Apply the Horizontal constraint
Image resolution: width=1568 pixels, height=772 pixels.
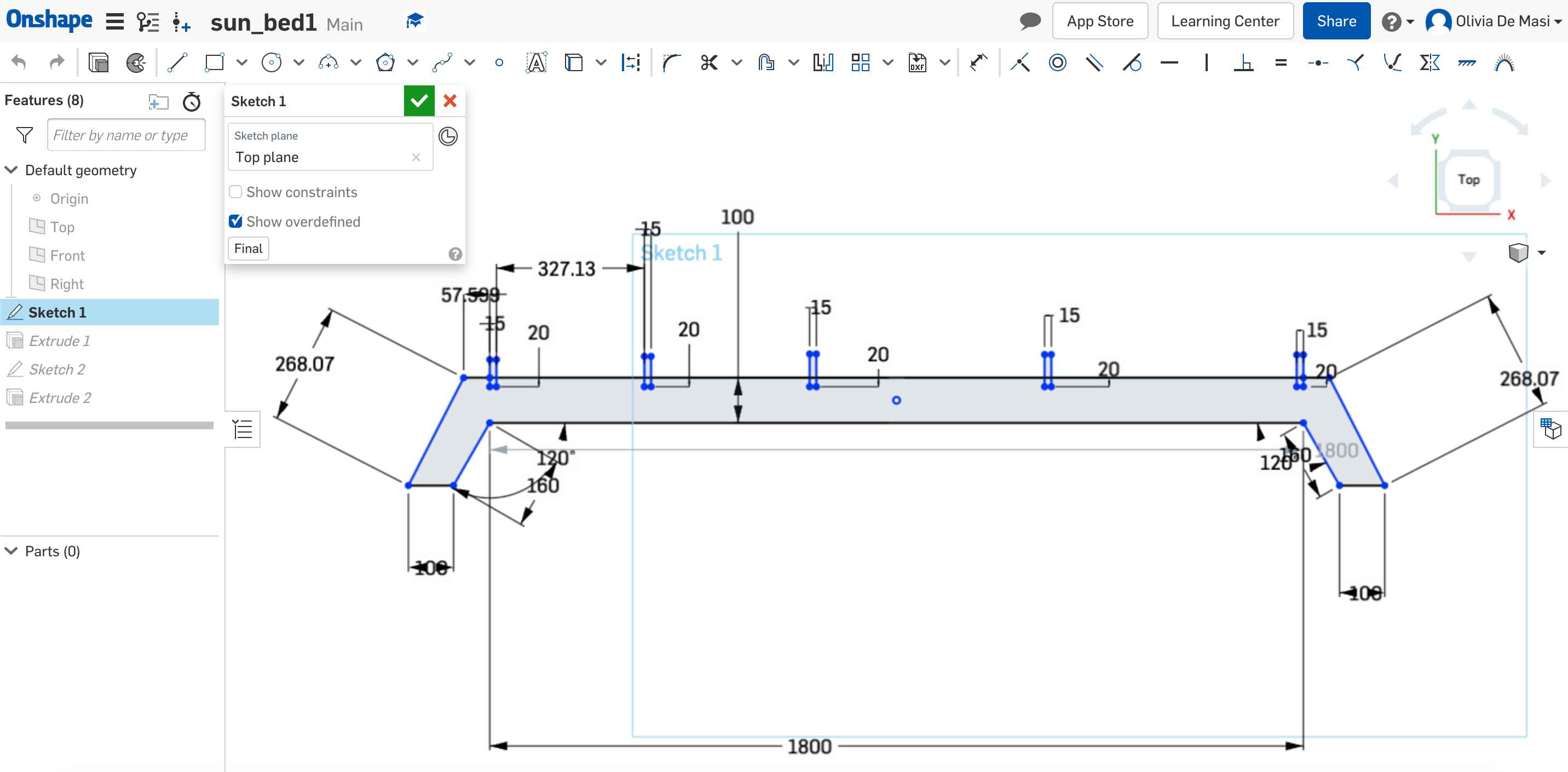[x=1169, y=62]
